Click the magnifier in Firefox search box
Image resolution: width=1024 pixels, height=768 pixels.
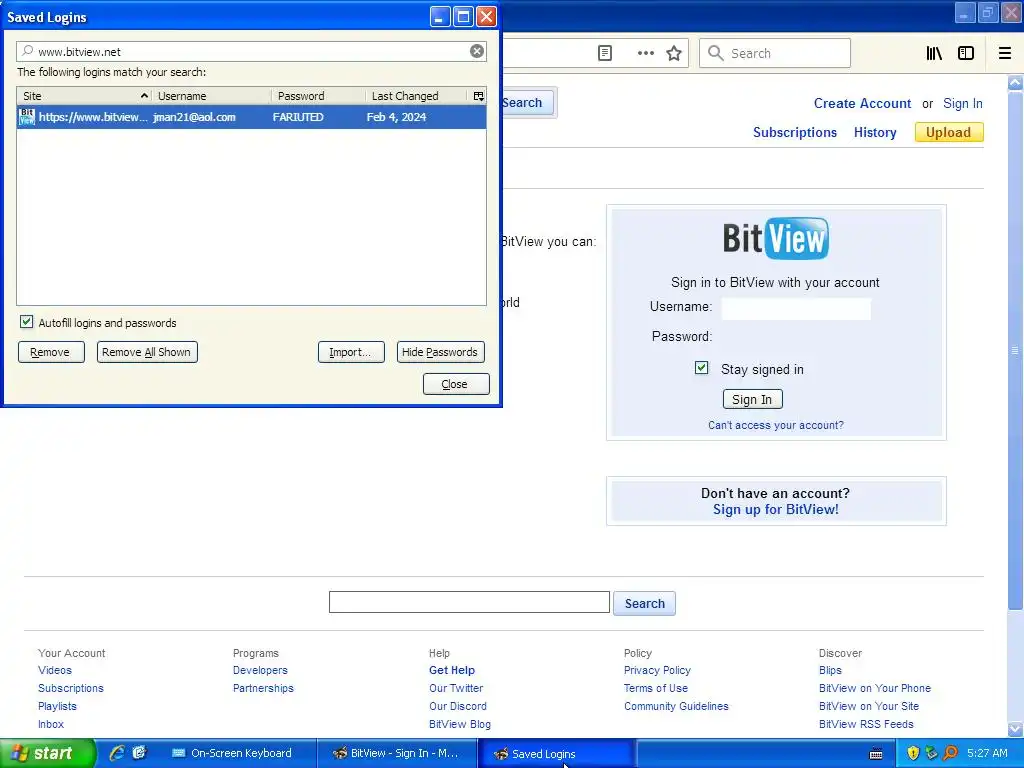(716, 53)
